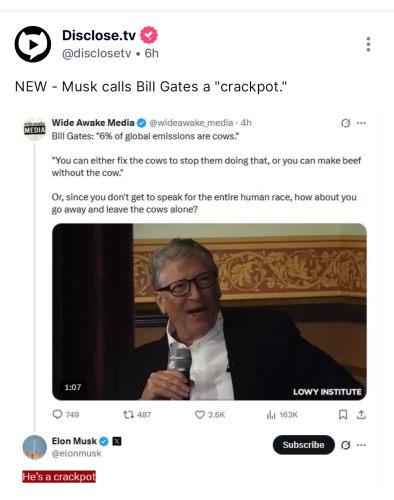This screenshot has height=500, width=394.
Task: Click the Wide Awake Media avatar
Action: 35,129
